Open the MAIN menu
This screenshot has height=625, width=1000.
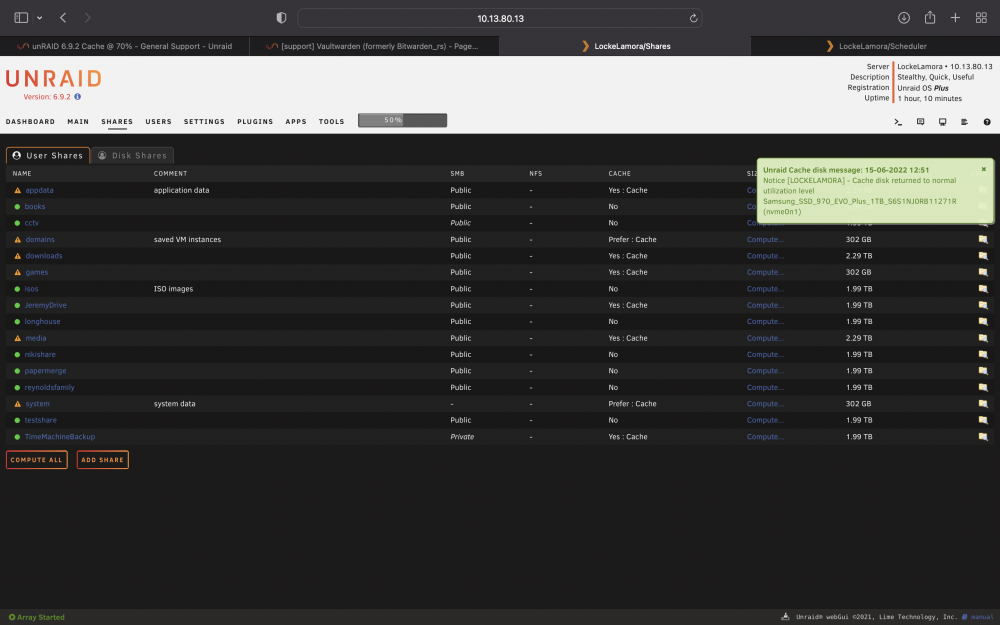(78, 121)
